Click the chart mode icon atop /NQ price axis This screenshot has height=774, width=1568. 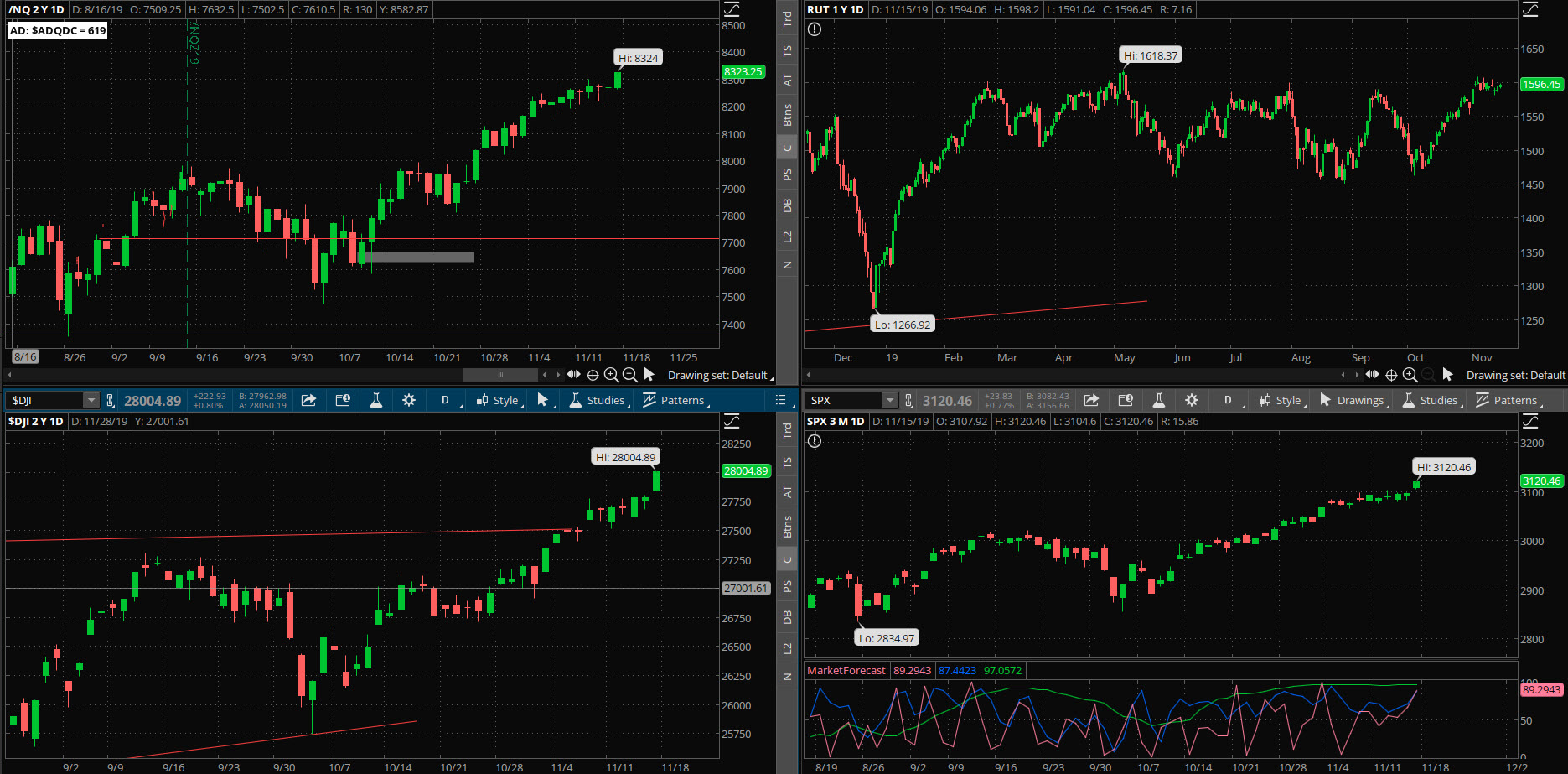[x=732, y=10]
